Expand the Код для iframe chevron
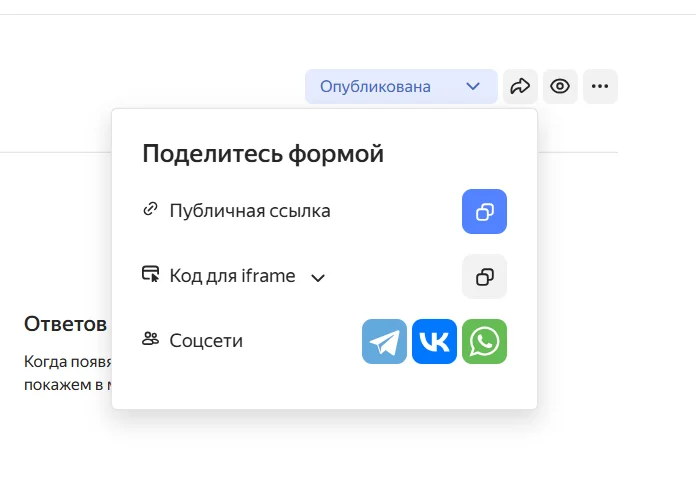This screenshot has width=696, height=493. point(318,278)
